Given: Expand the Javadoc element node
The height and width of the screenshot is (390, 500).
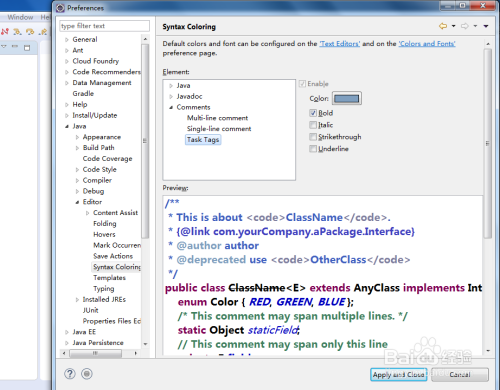Looking at the screenshot, I should tap(171, 96).
